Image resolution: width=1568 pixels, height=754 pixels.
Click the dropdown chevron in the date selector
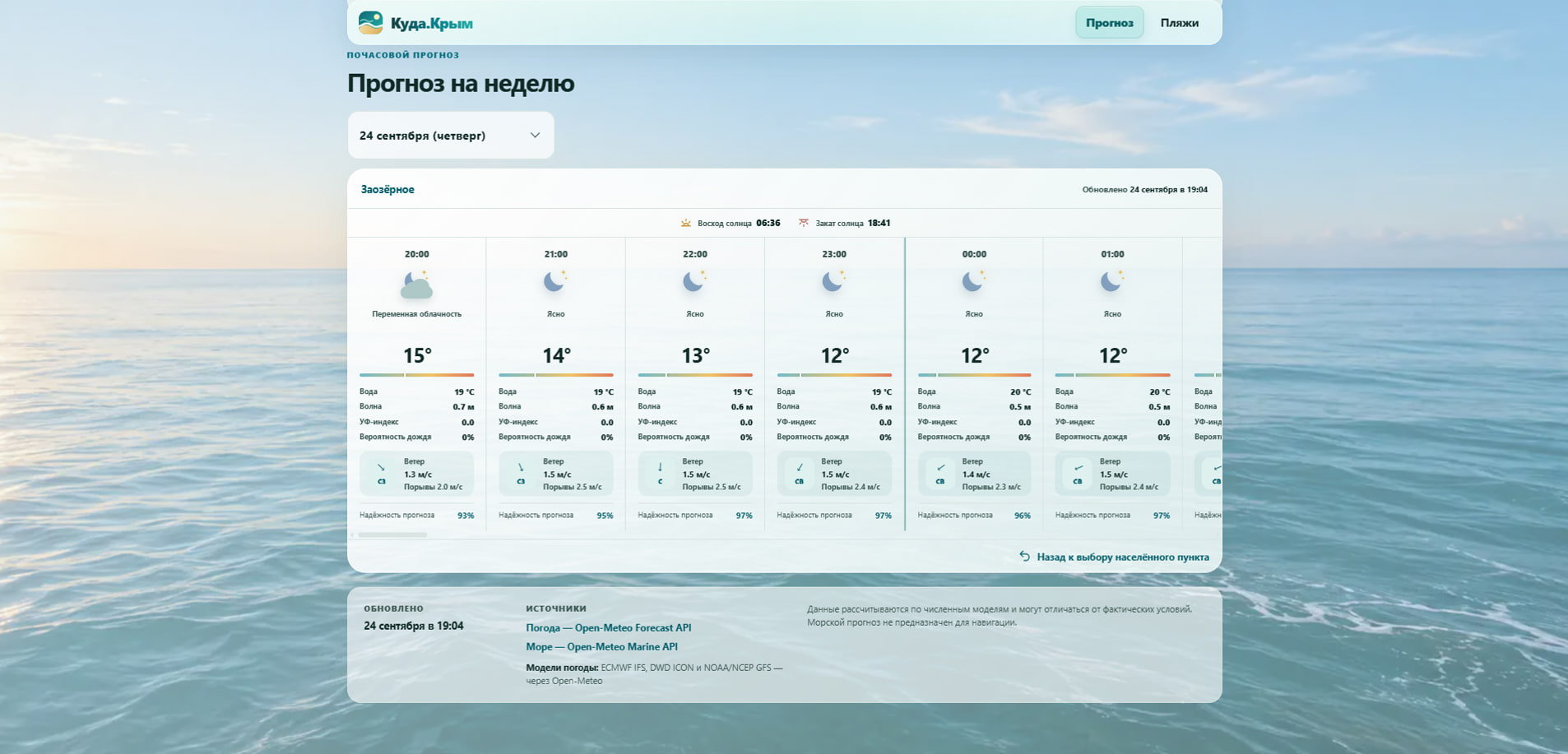point(535,135)
